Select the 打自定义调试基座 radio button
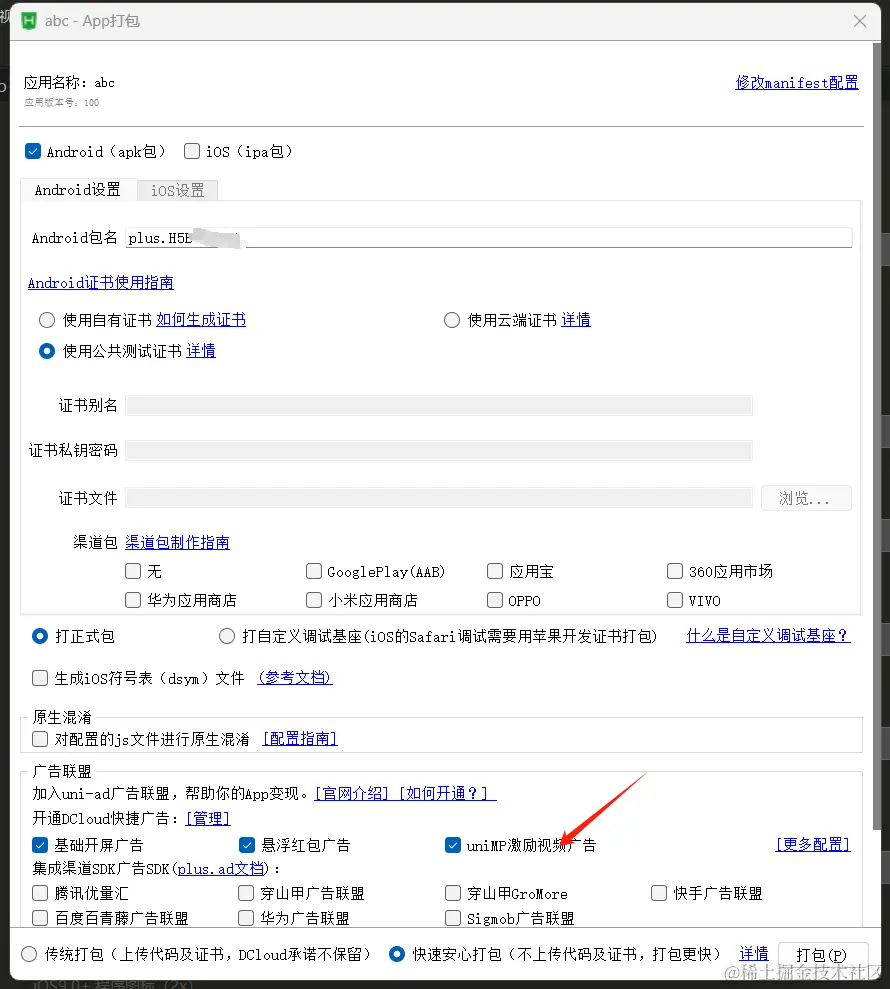Image resolution: width=890 pixels, height=989 pixels. click(227, 636)
